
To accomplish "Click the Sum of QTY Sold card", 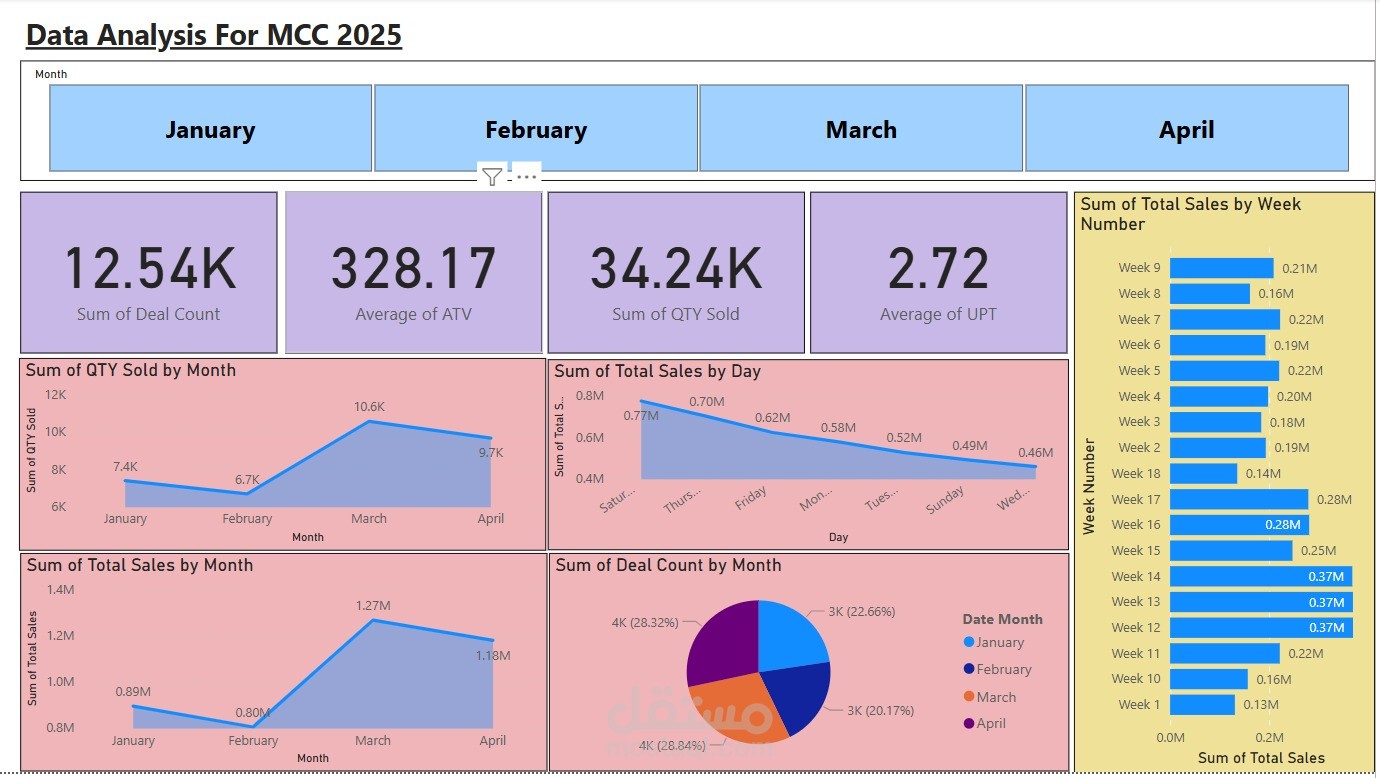I will [676, 272].
